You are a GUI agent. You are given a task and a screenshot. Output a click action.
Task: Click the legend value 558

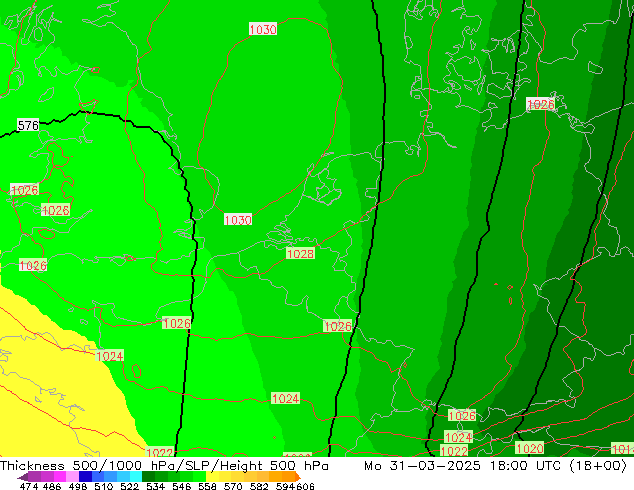click(207, 486)
